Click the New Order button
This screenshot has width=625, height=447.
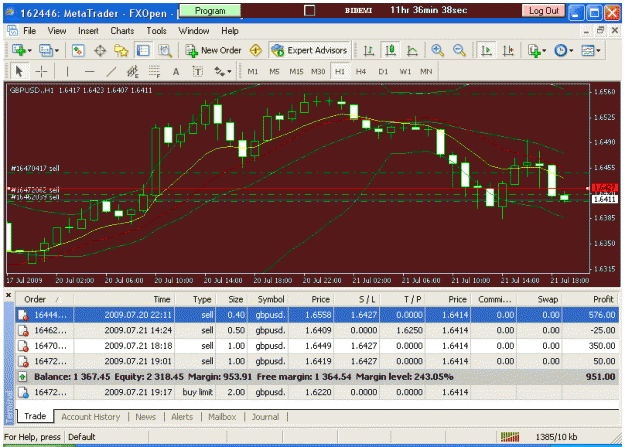coord(213,51)
